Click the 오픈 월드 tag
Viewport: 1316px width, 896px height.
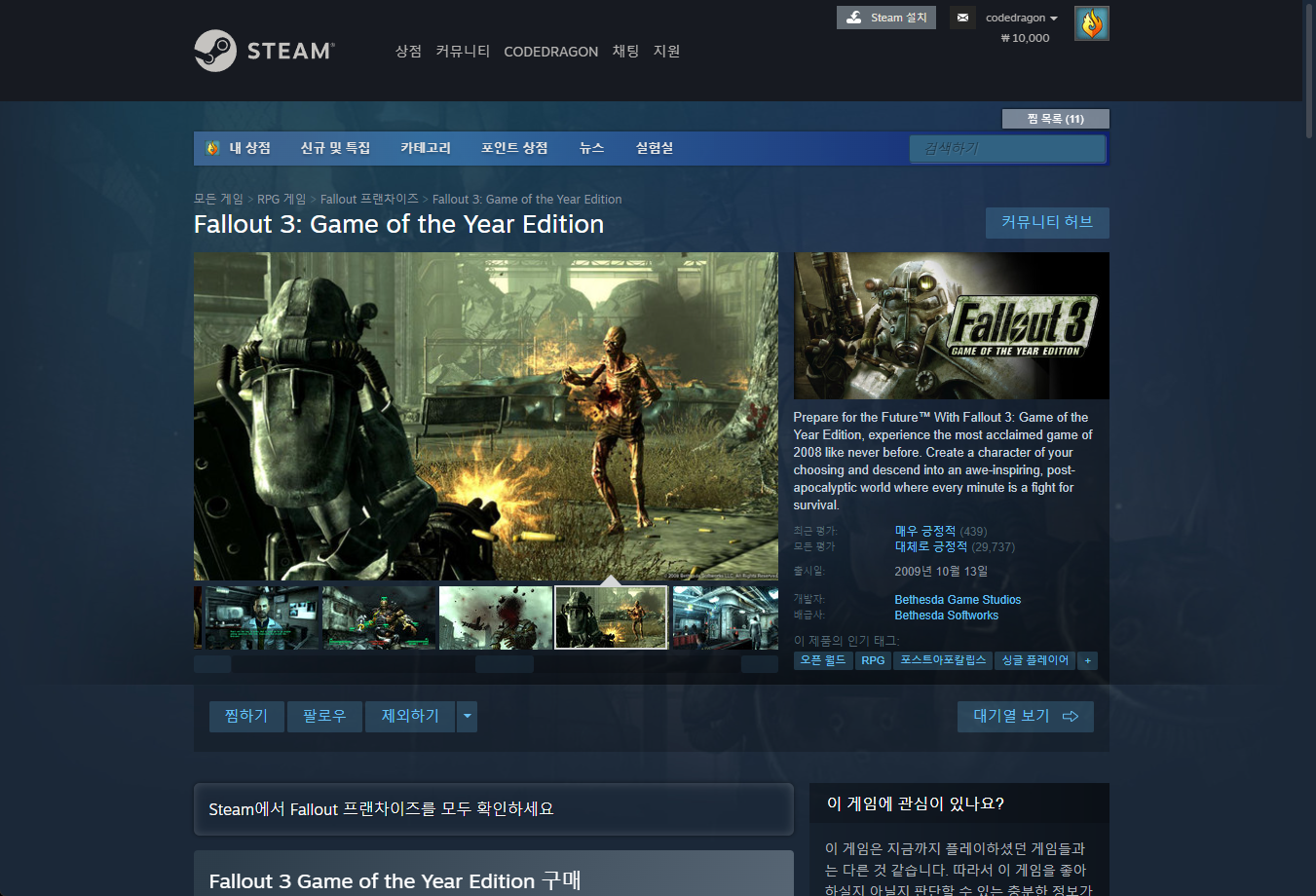(x=823, y=660)
